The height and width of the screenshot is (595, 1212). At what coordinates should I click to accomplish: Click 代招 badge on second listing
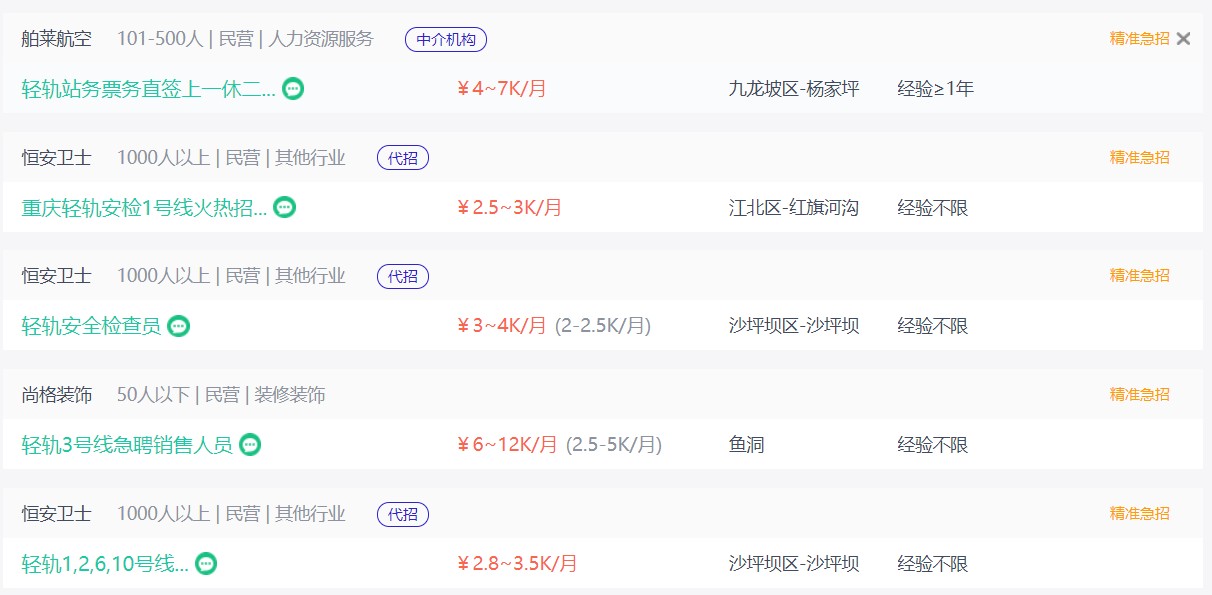coord(403,158)
